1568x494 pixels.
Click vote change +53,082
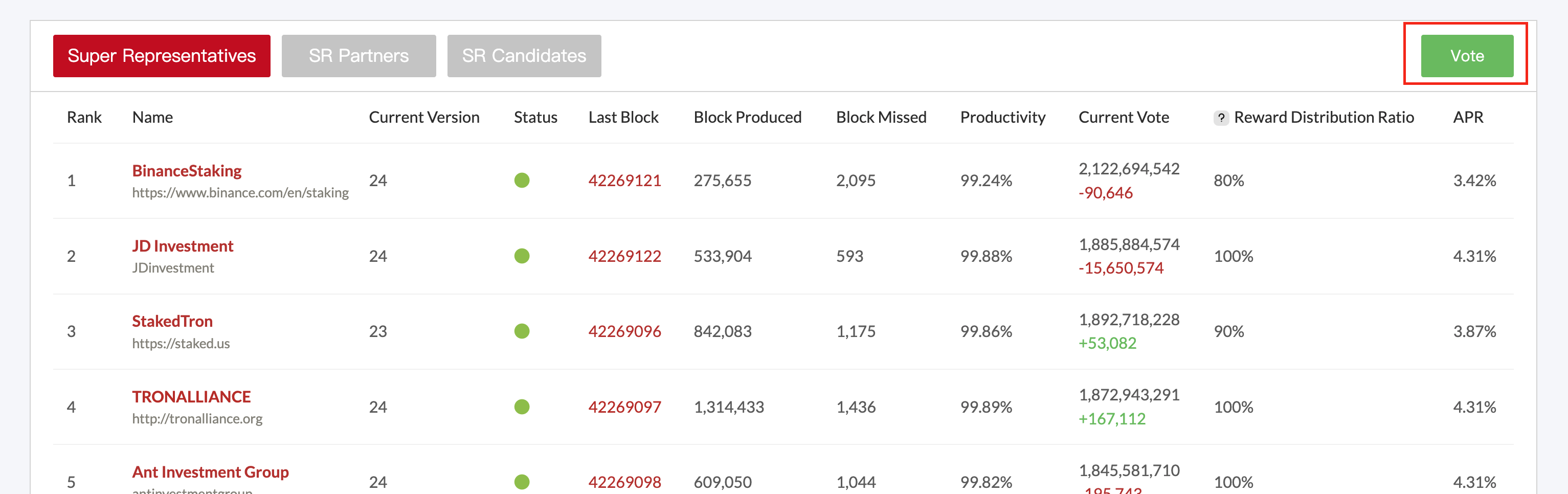pyautogui.click(x=1107, y=344)
